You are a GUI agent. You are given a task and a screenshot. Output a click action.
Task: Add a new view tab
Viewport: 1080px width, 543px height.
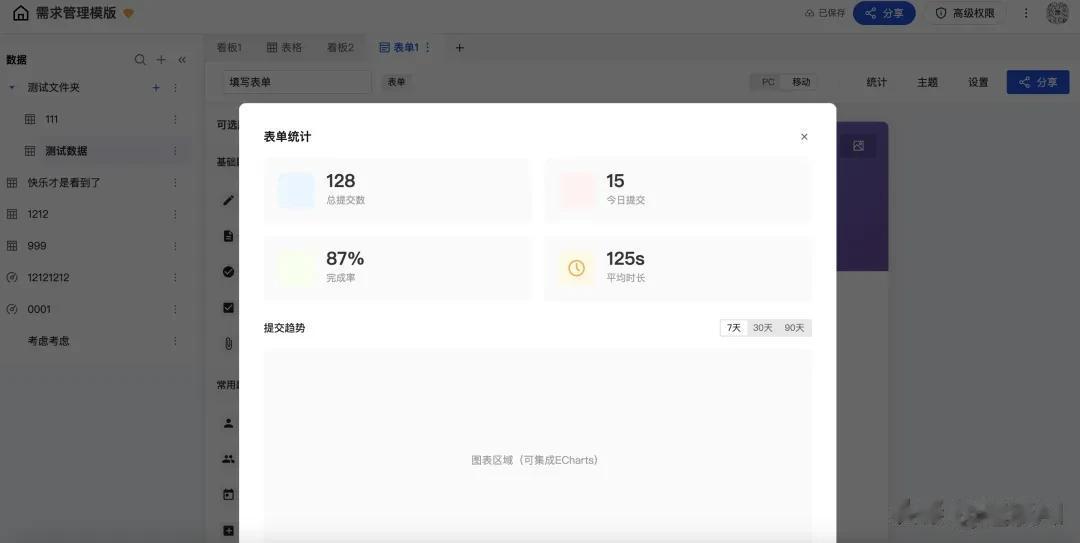click(459, 48)
